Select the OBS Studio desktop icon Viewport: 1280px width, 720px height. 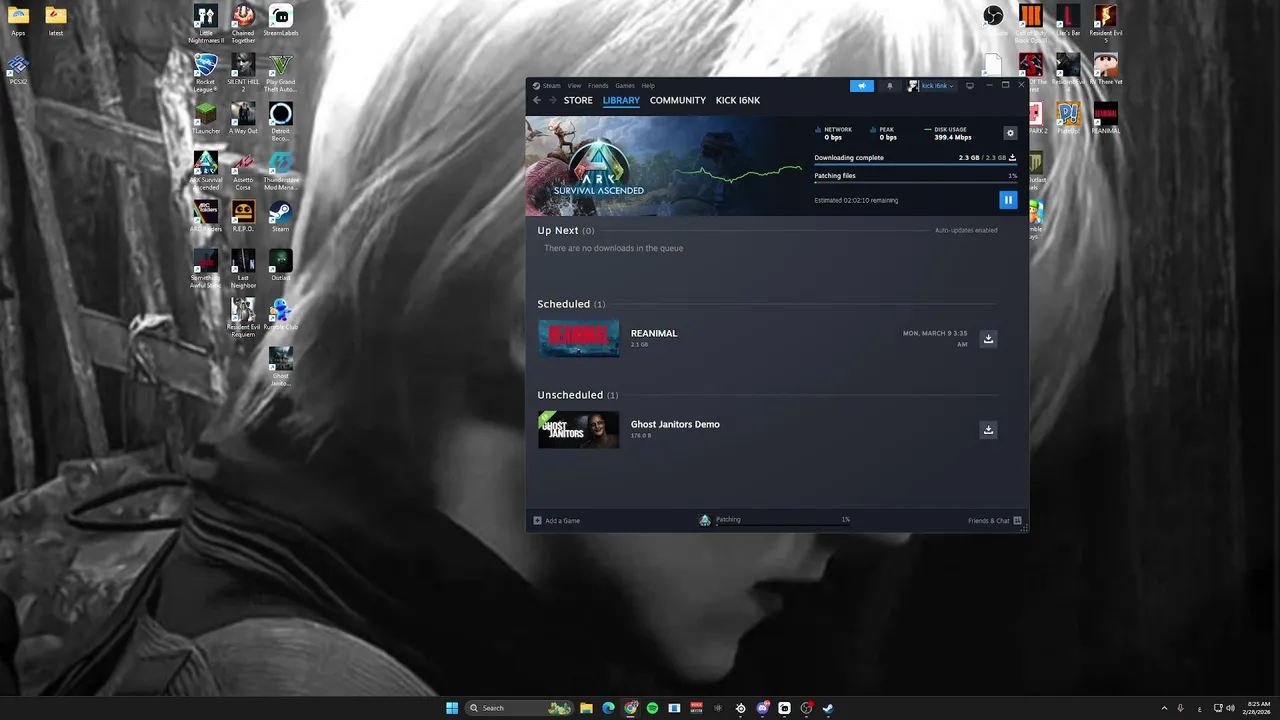click(x=993, y=17)
